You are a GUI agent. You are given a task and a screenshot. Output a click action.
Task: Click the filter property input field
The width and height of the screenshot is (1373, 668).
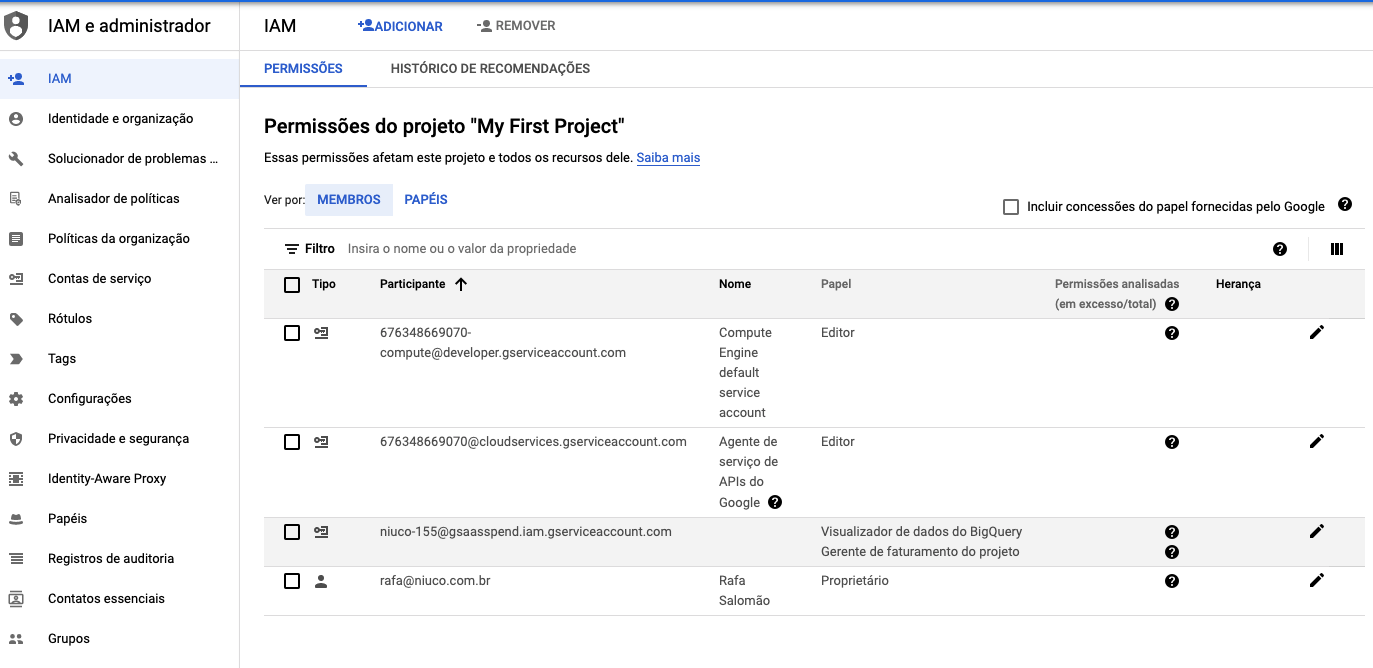[800, 249]
